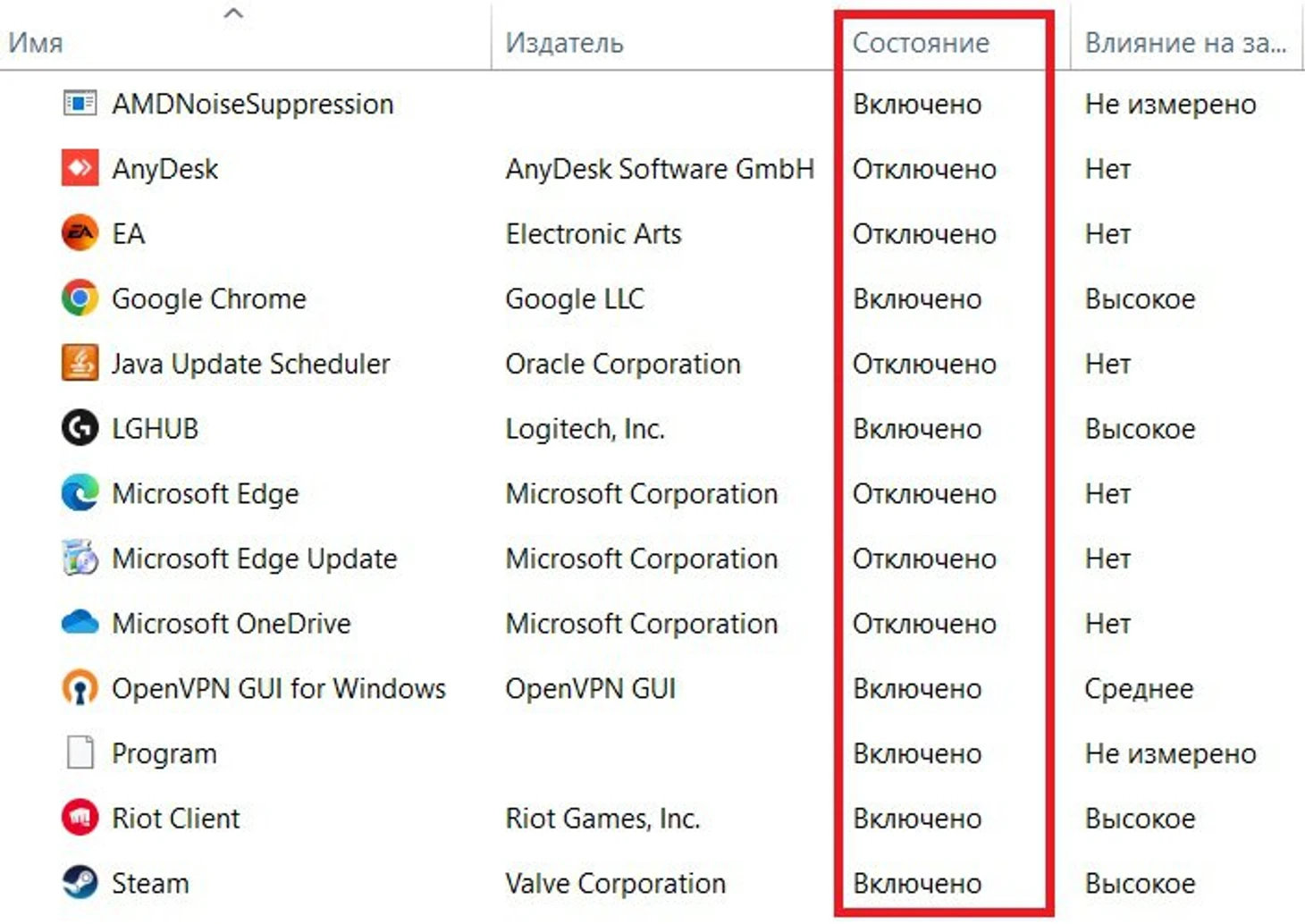Select the Program entry row
Screen dimensions: 1305x924
652,753
